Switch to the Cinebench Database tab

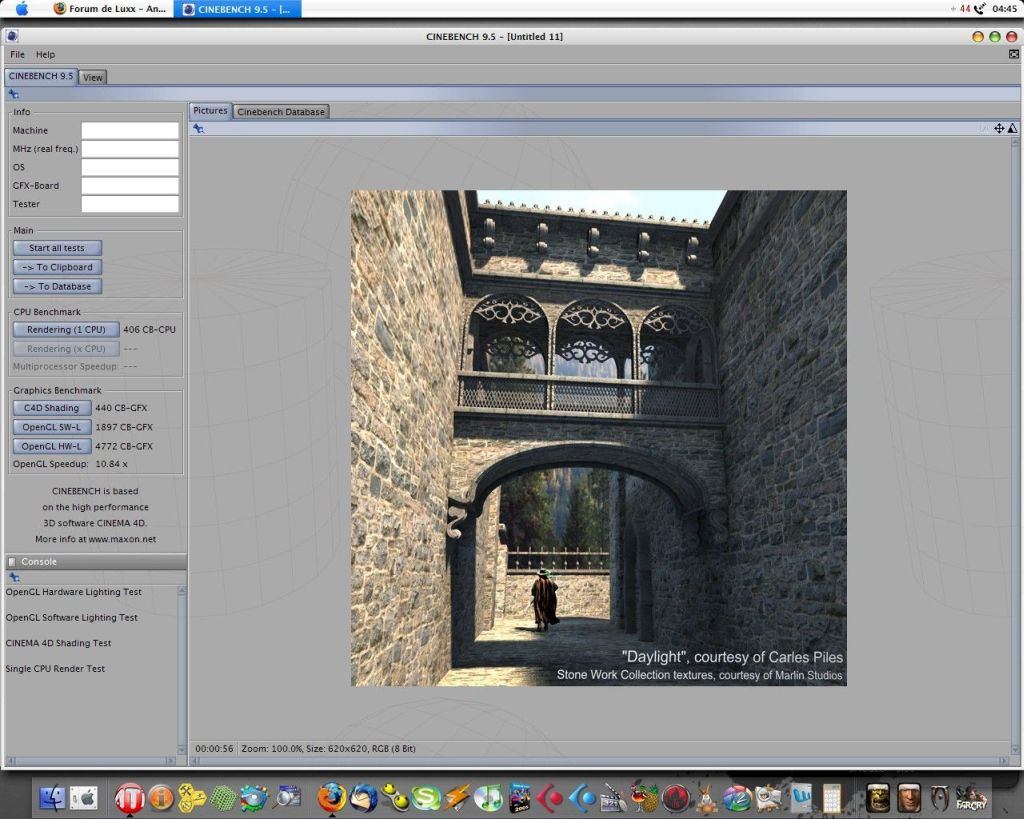click(x=281, y=112)
